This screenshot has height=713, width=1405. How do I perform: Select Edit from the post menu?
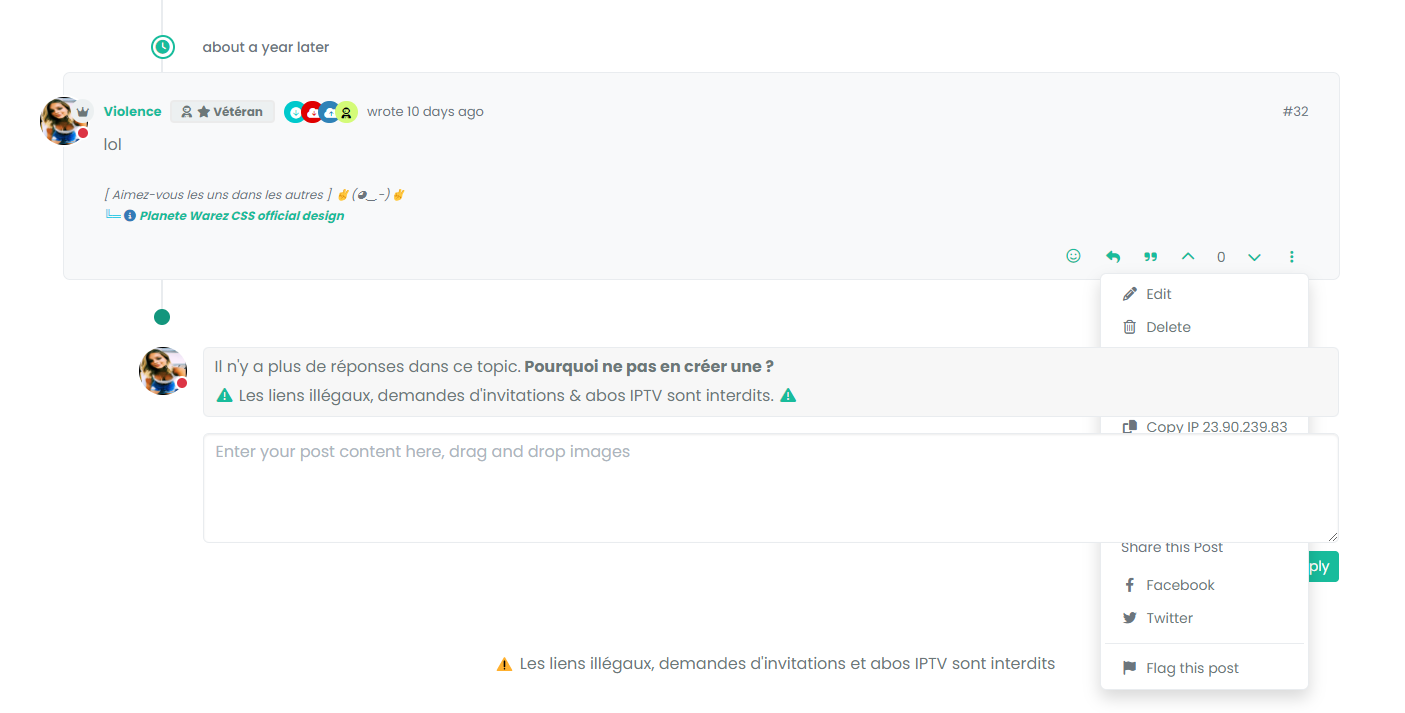click(1158, 294)
